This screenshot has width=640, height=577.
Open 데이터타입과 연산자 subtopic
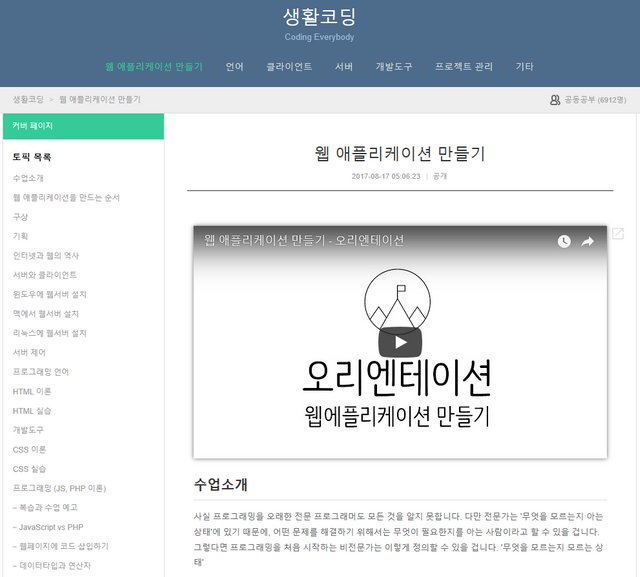point(52,566)
